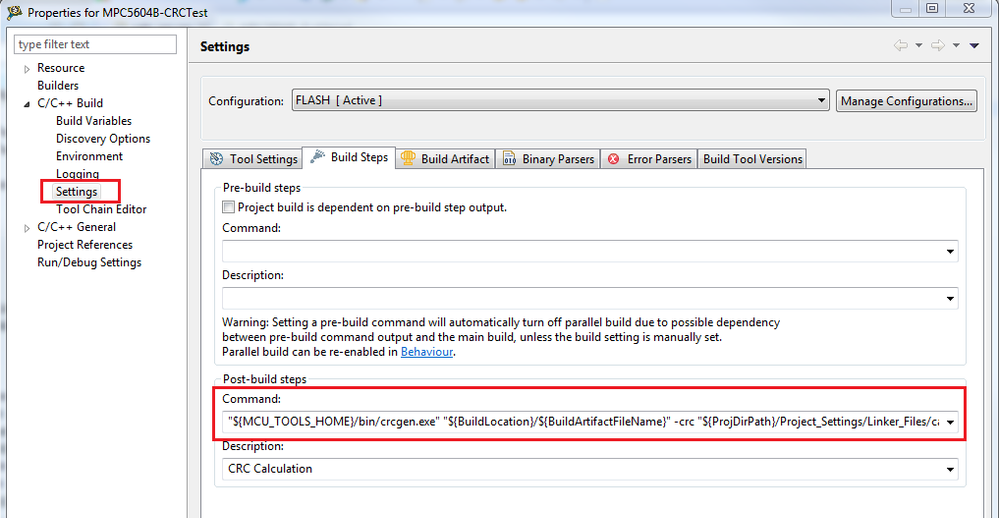Click the type filter text field

[x=95, y=44]
